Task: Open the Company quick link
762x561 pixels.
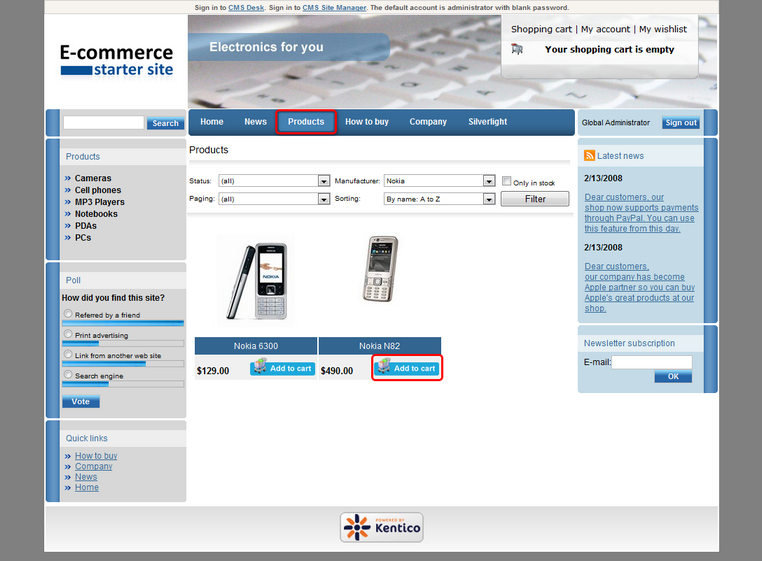Action: (93, 466)
